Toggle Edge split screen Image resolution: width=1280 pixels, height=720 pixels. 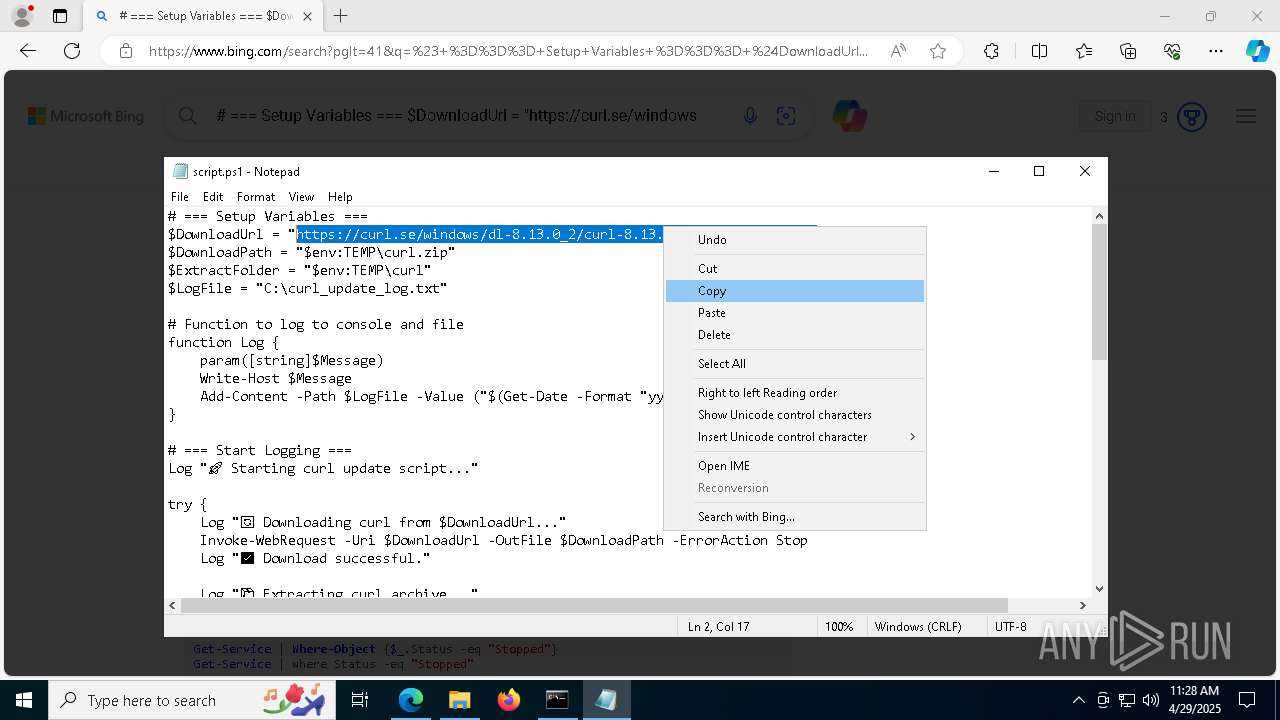[1039, 51]
